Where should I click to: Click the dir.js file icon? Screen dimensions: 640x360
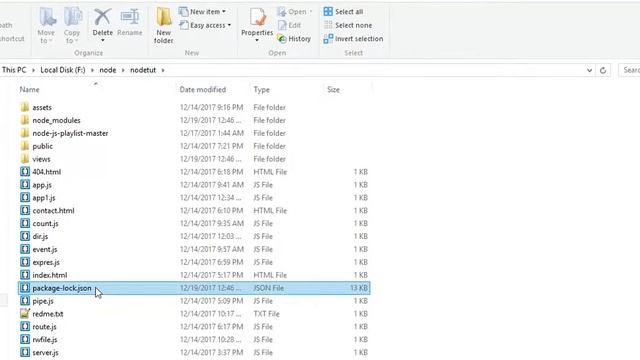pyautogui.click(x=25, y=236)
